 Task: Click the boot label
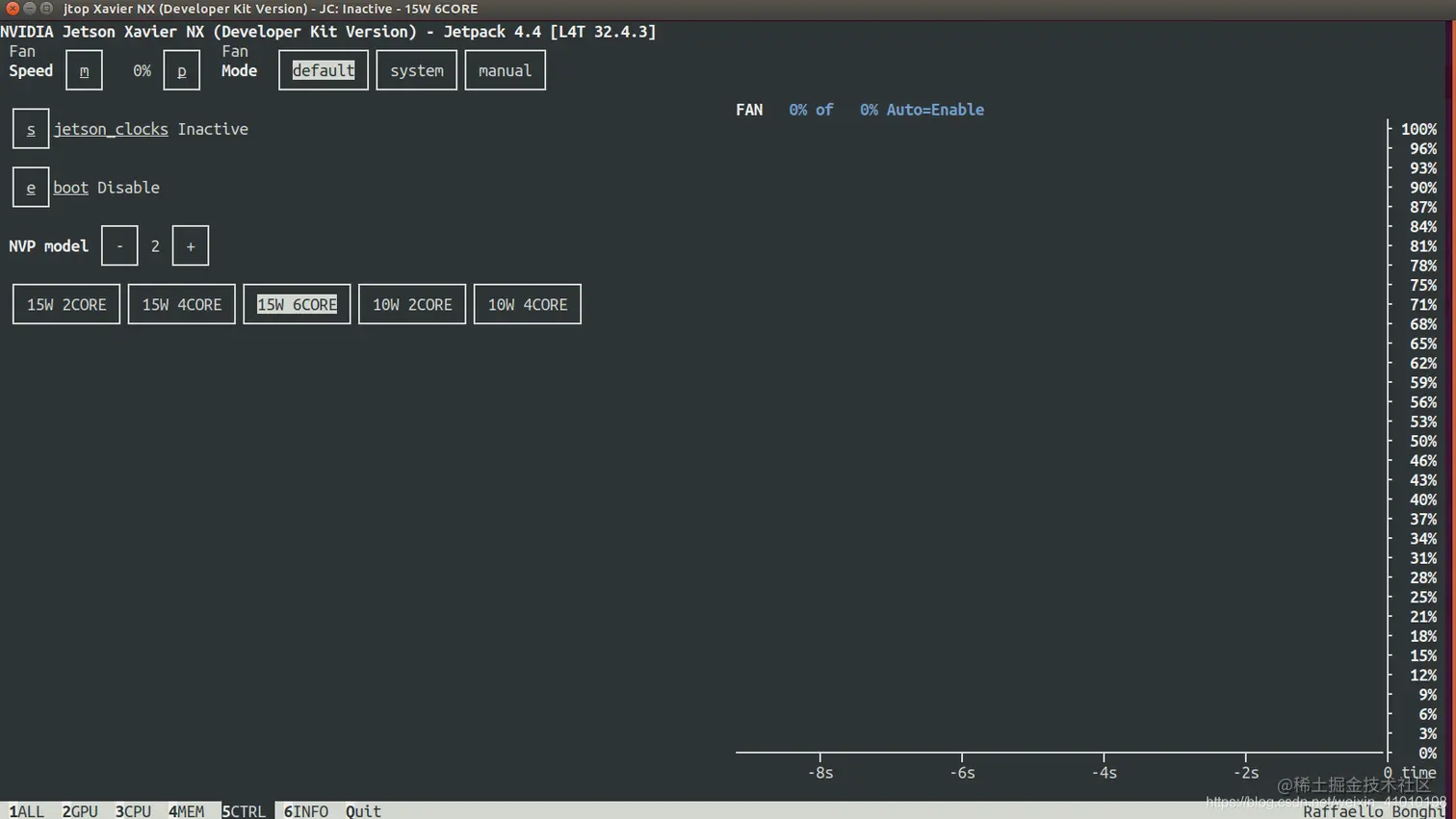point(70,188)
